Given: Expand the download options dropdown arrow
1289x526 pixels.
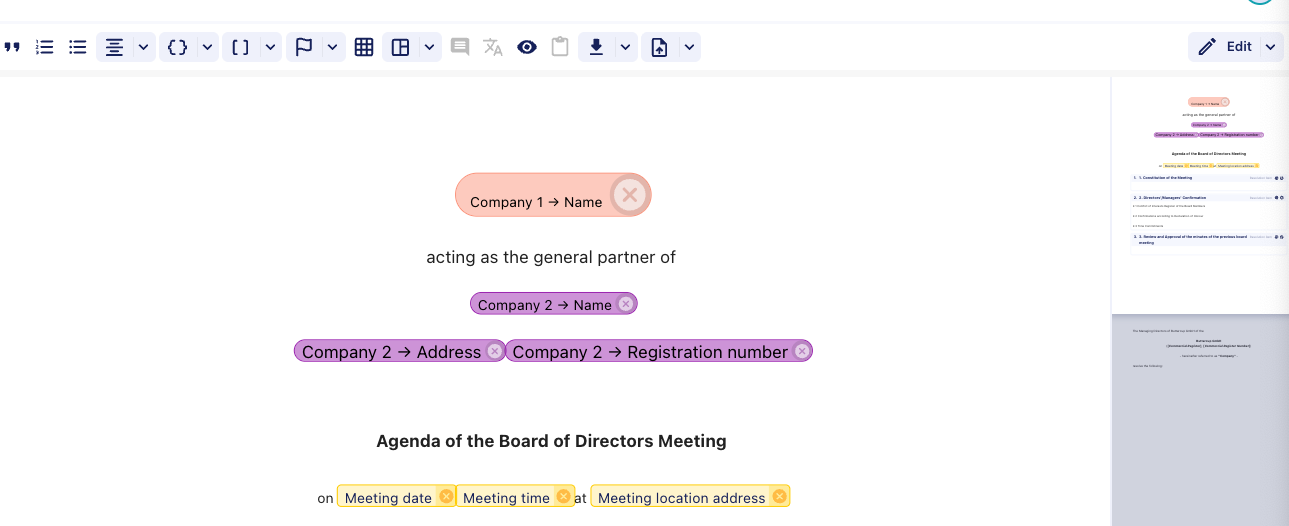Looking at the screenshot, I should [625, 47].
